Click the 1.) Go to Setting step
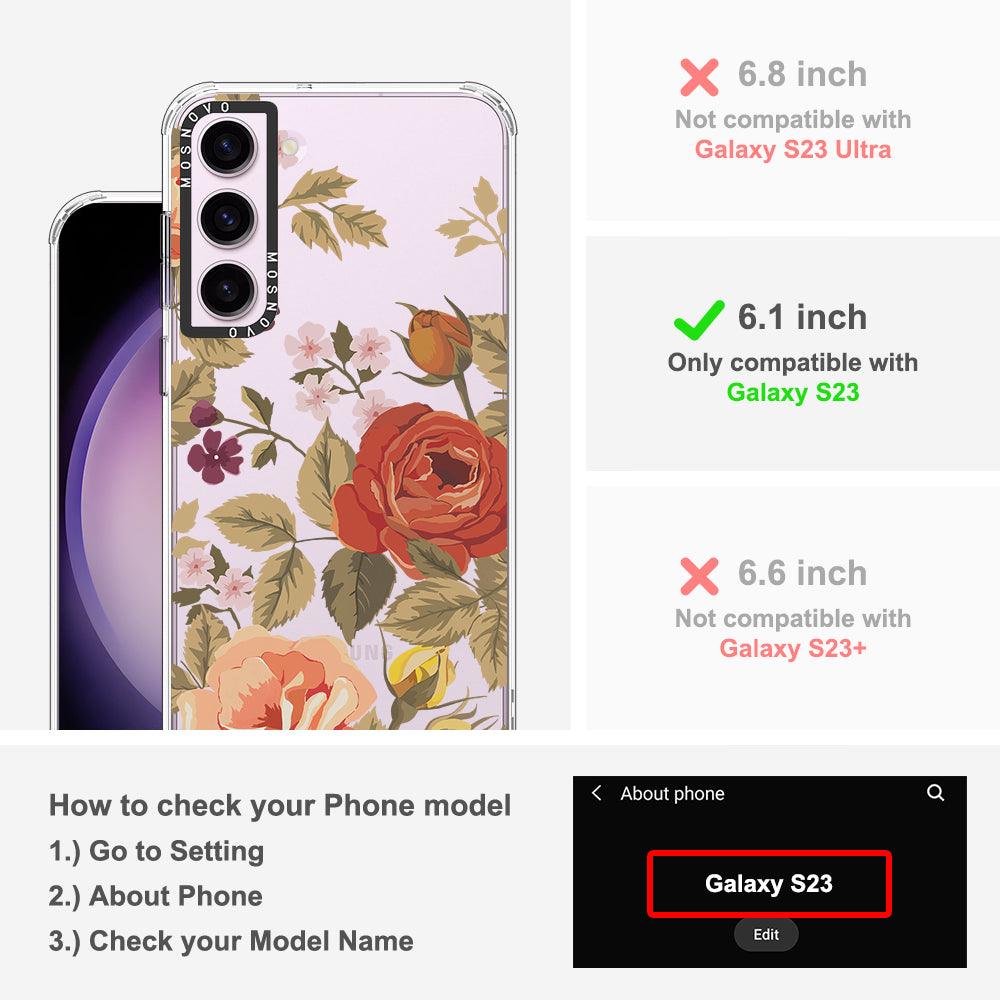The width and height of the screenshot is (1000, 1000). click(156, 851)
